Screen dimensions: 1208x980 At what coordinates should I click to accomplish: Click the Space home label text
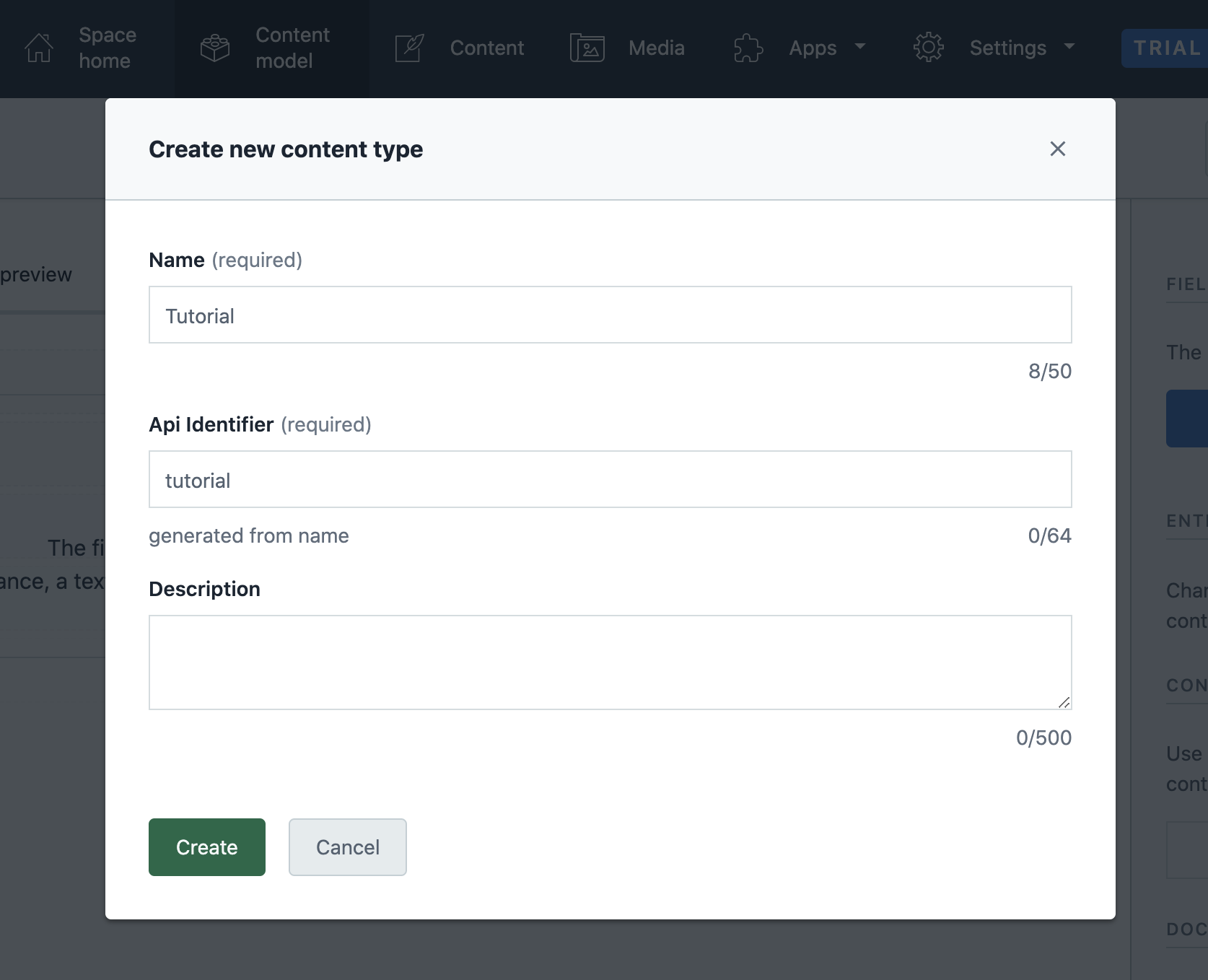[107, 48]
